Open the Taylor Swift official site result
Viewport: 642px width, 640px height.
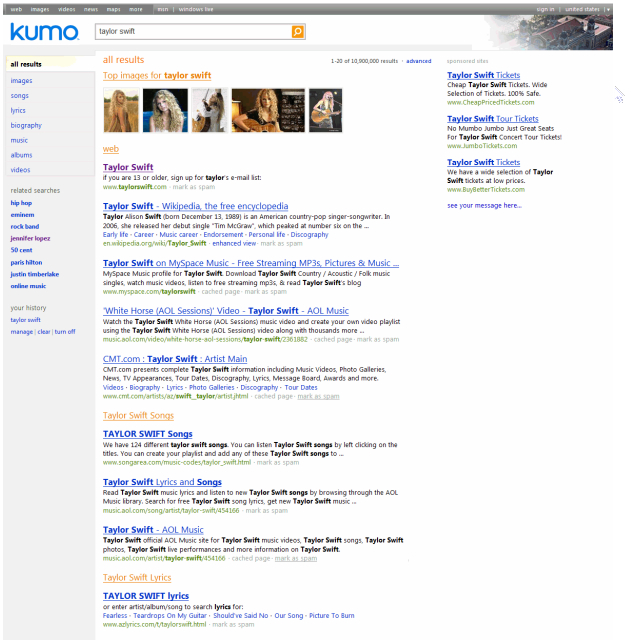pyautogui.click(x=128, y=167)
